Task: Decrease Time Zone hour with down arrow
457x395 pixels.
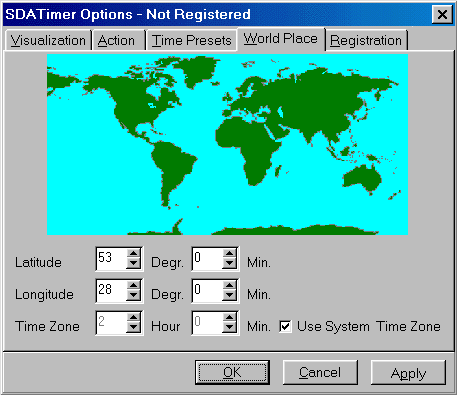Action: pos(133,327)
